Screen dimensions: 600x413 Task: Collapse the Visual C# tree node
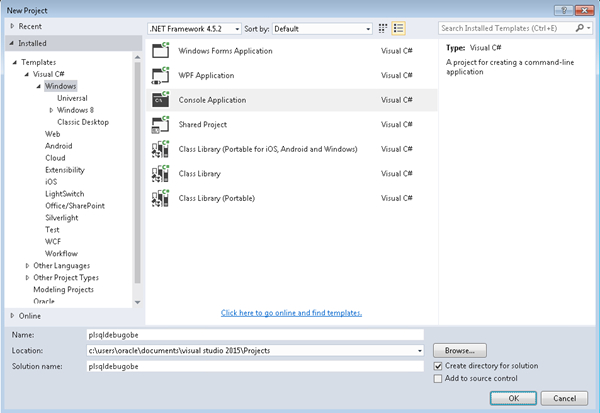point(27,74)
